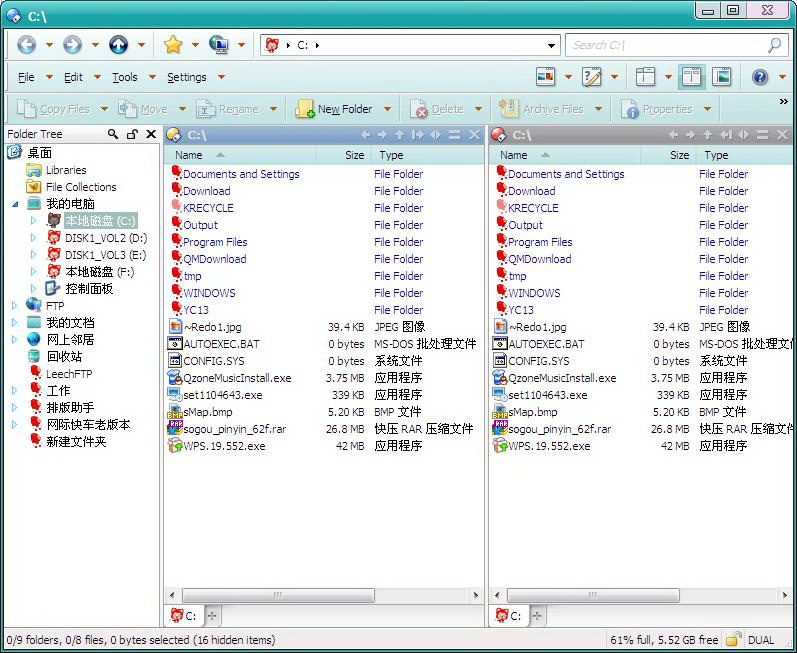Select LeechFTP in Folder Tree
This screenshot has width=797, height=653.
69,374
